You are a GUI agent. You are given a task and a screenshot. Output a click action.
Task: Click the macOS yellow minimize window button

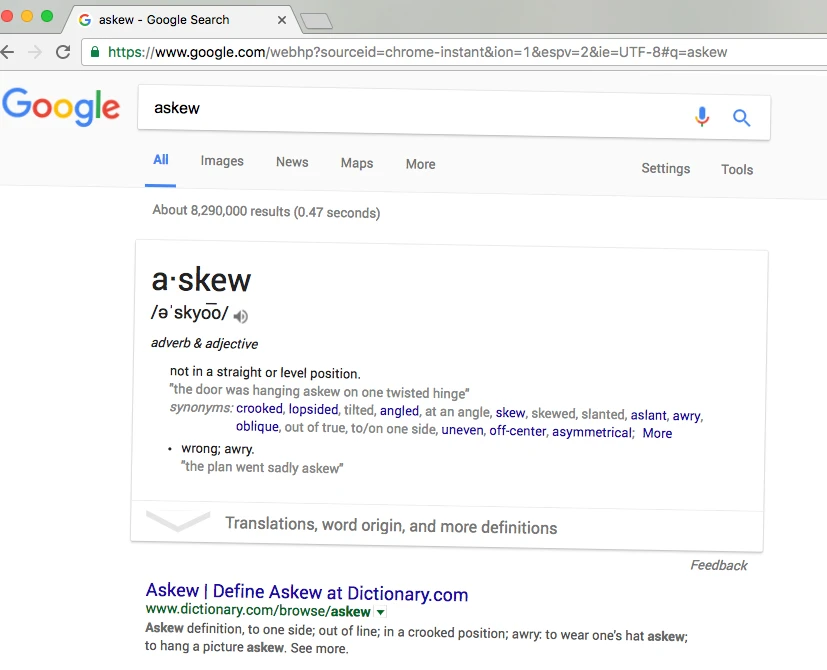[x=26, y=16]
